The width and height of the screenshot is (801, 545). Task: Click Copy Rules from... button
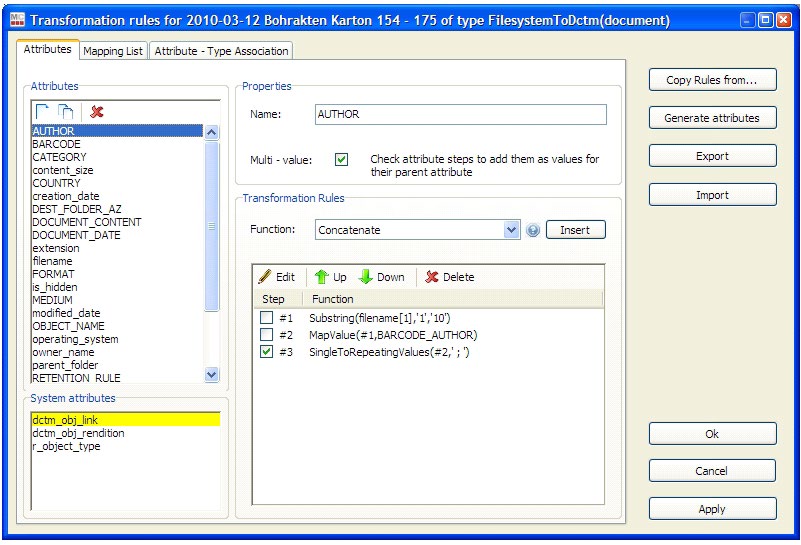coord(713,80)
